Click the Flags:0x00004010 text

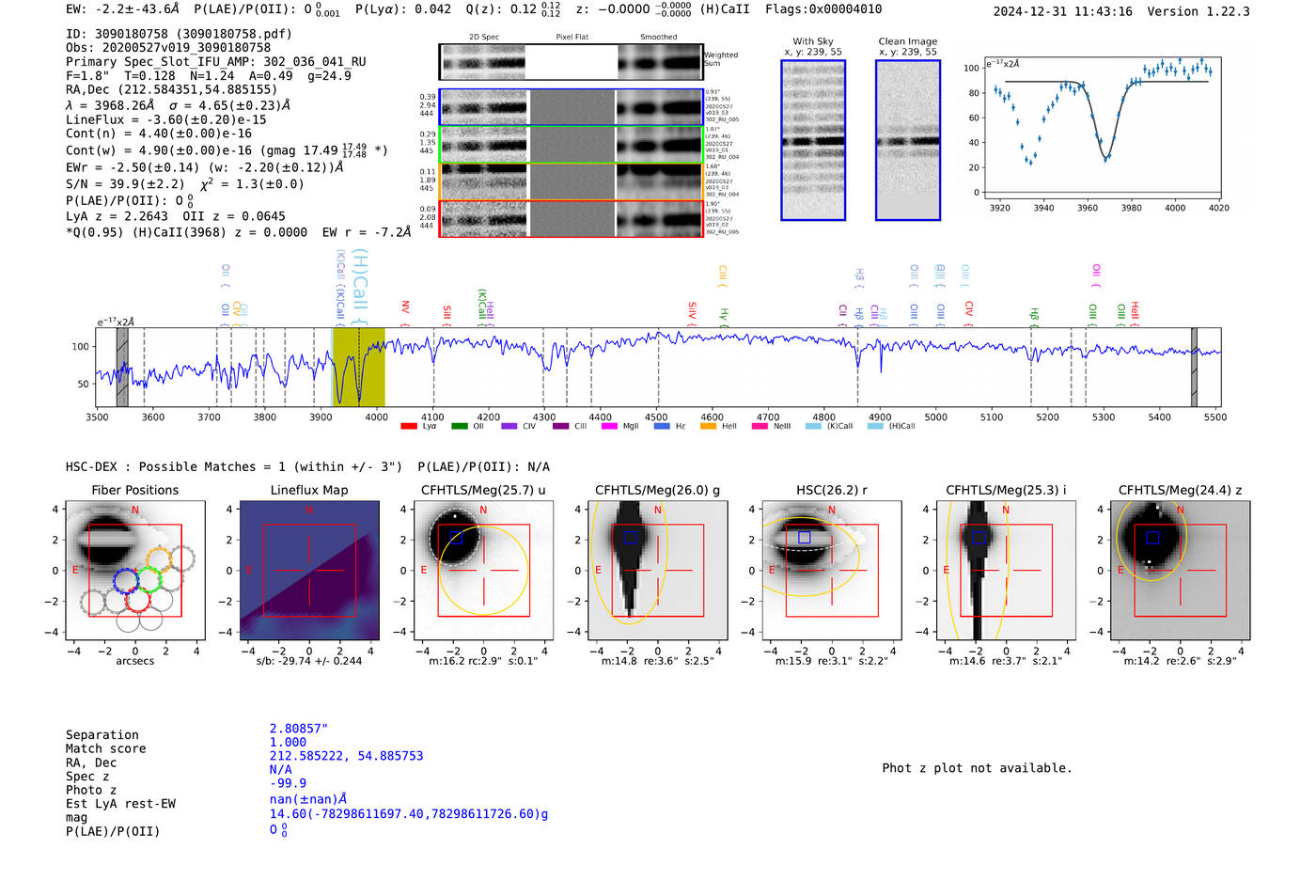click(x=823, y=9)
